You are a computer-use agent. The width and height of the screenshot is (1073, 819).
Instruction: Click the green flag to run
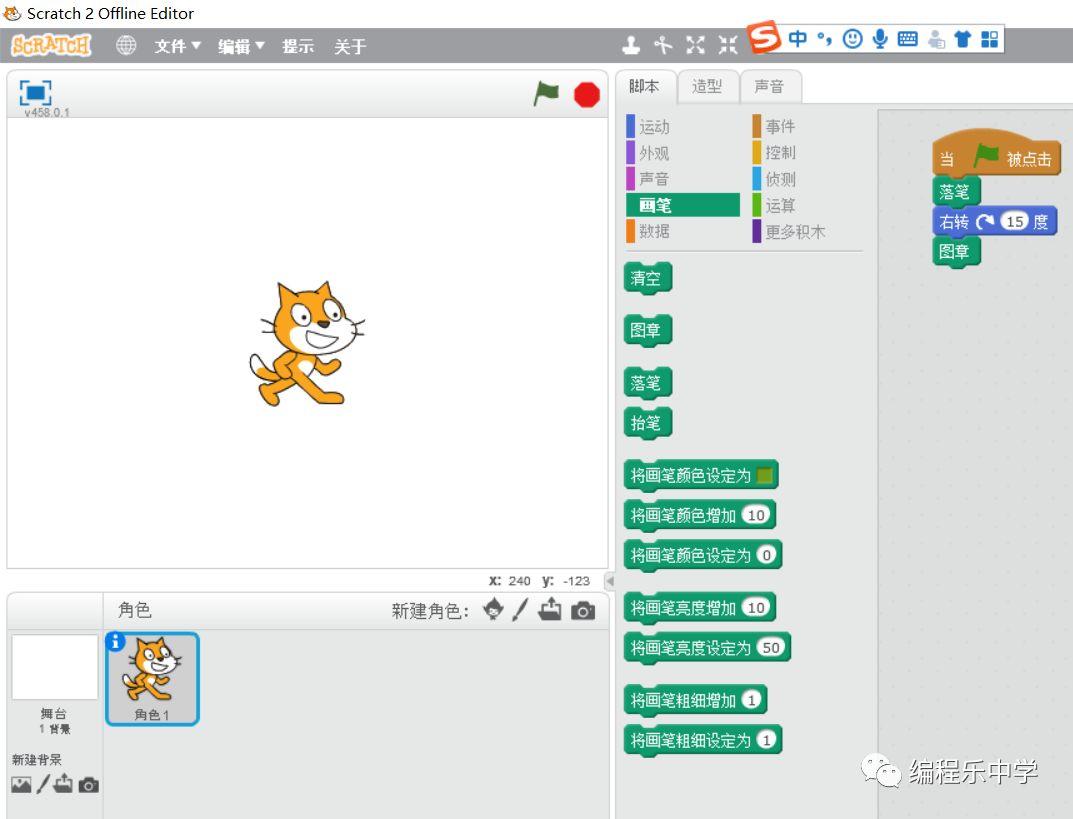tap(546, 94)
